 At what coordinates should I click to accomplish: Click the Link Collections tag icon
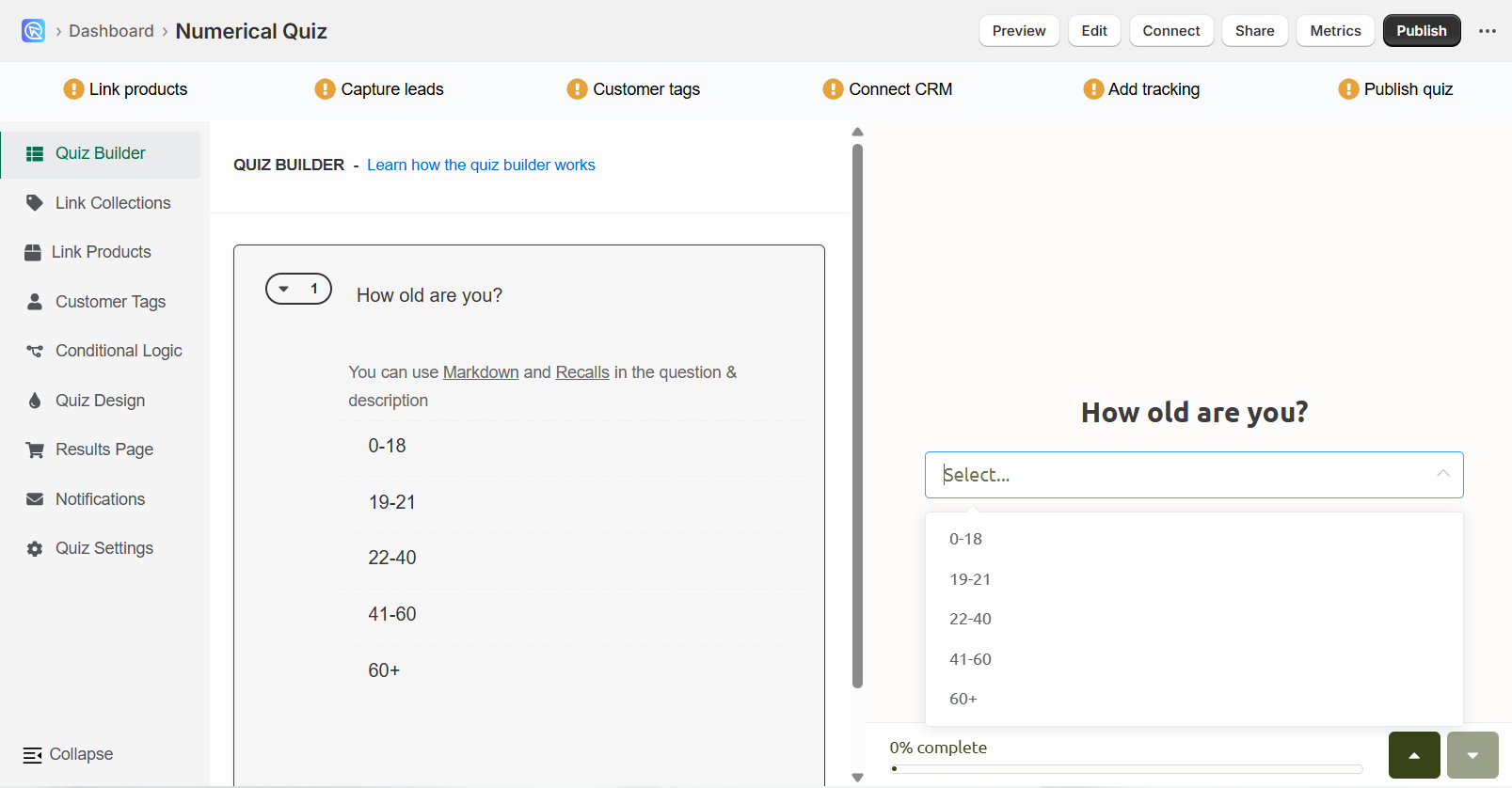(x=35, y=203)
